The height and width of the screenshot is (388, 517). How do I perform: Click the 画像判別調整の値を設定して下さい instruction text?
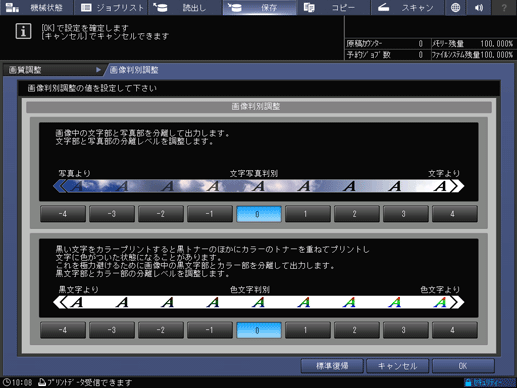pyautogui.click(x=92, y=88)
